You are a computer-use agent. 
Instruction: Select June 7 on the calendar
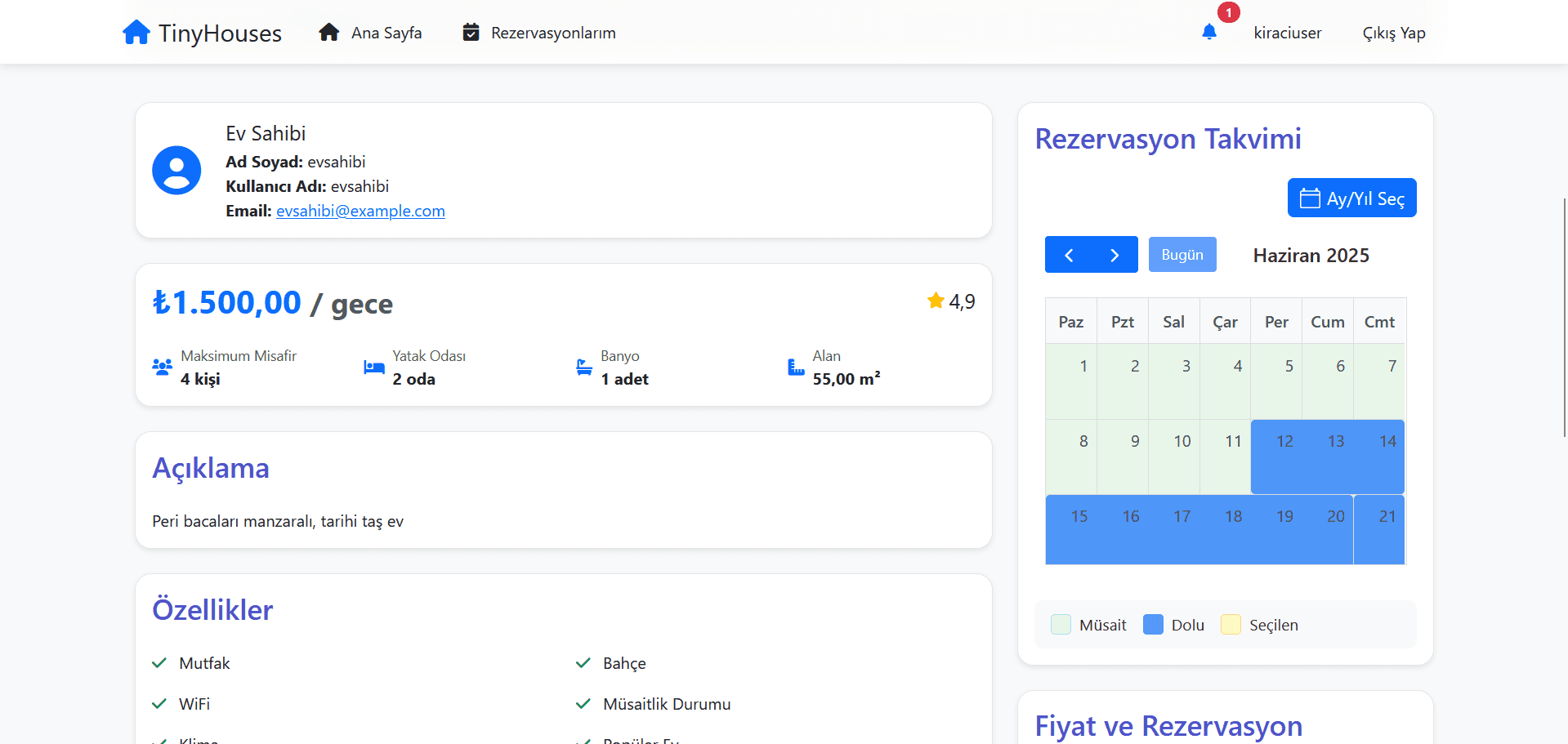(x=1379, y=381)
